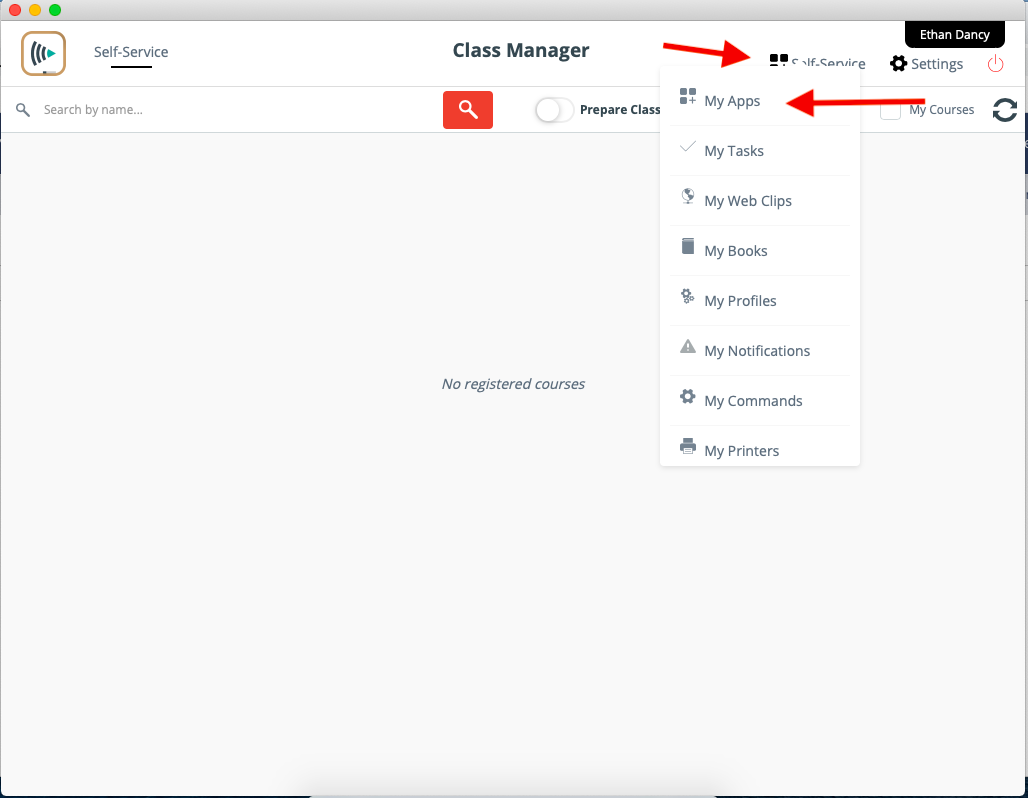The width and height of the screenshot is (1028, 798).
Task: Click the My Books book icon
Action: (x=688, y=246)
